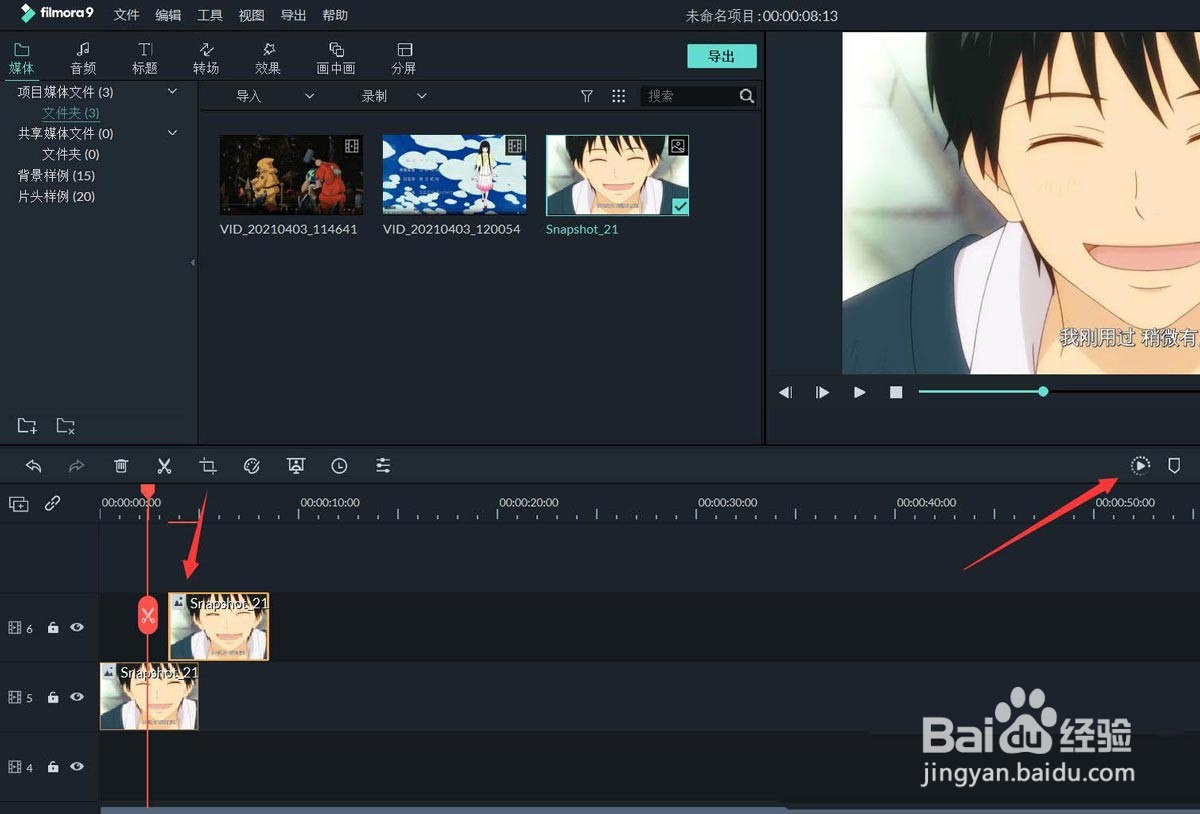Toggle visibility eye on track 5
Image resolution: width=1200 pixels, height=814 pixels.
tap(77, 697)
